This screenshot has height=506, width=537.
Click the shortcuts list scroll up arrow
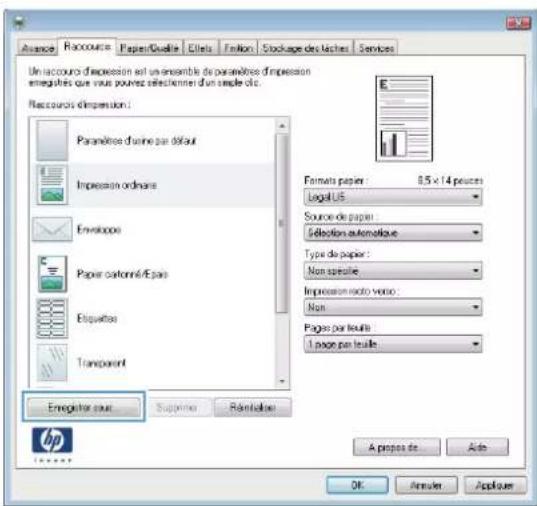282,126
